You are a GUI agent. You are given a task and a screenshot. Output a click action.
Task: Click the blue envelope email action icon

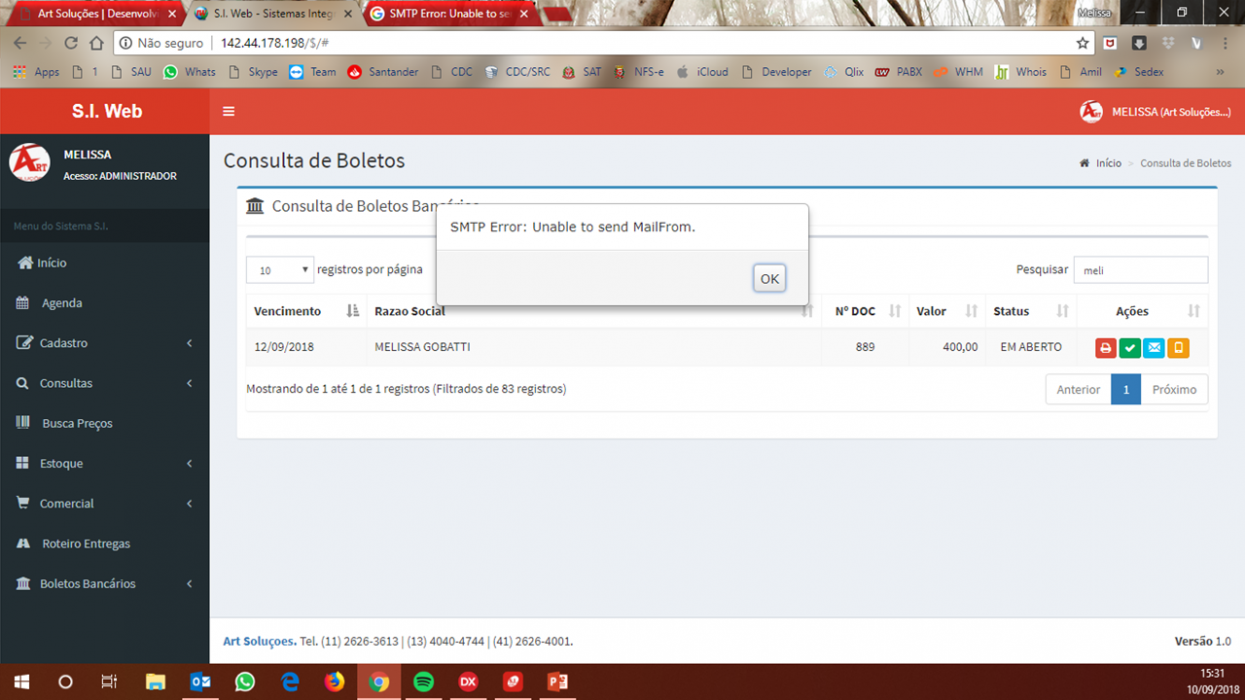1154,347
